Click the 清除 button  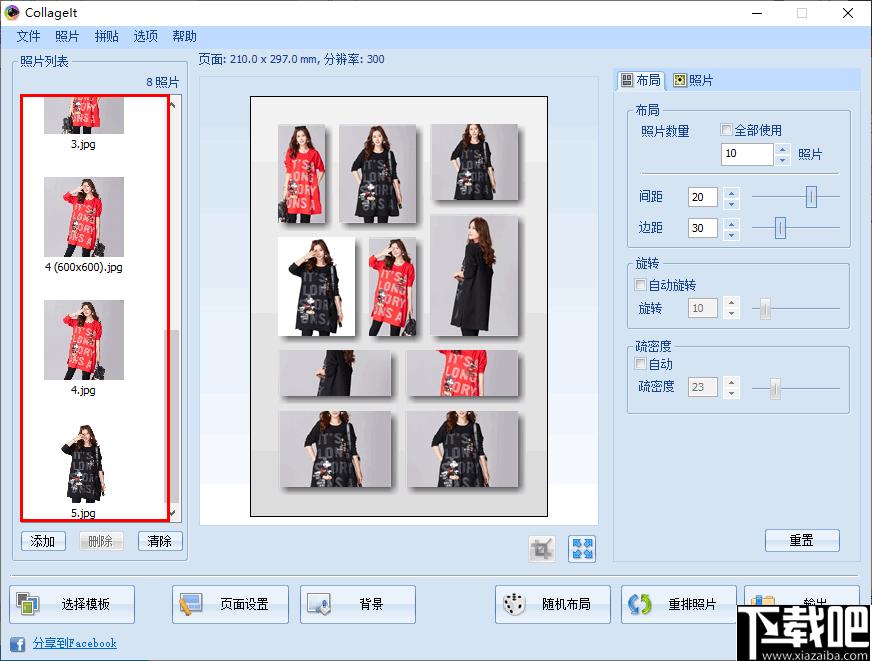pyautogui.click(x=160, y=541)
